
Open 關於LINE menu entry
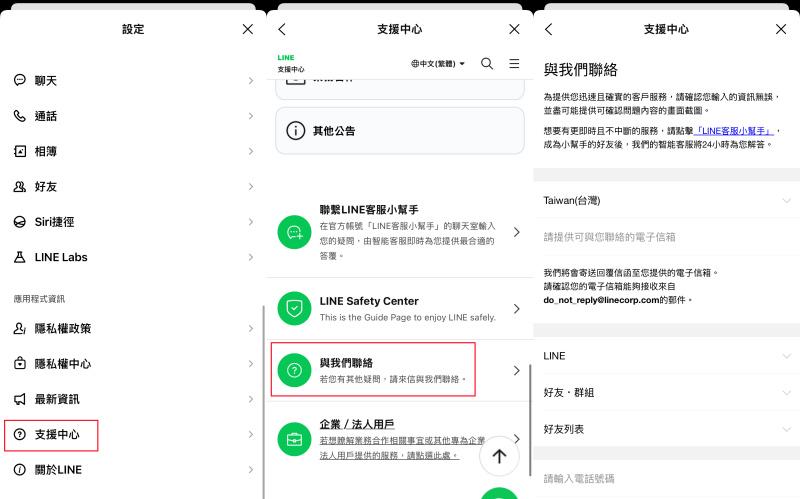click(x=133, y=469)
